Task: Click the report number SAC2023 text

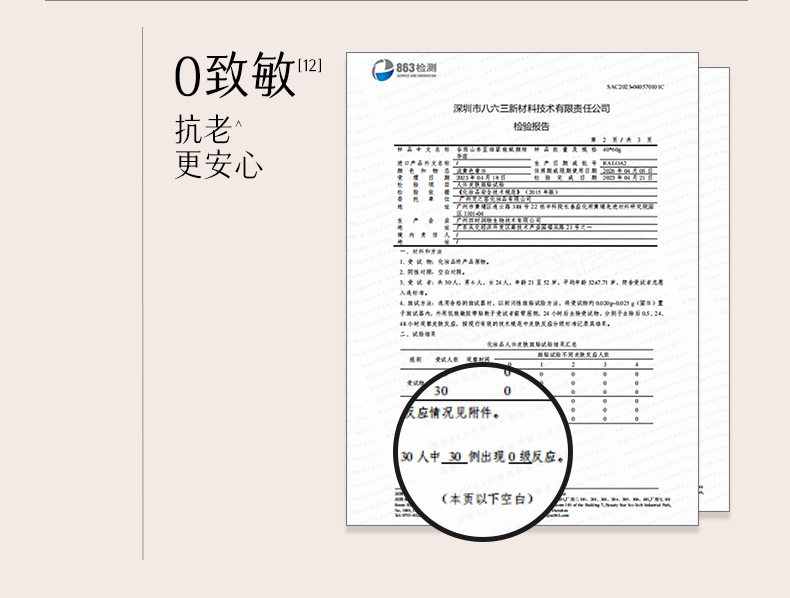Action: click(x=635, y=87)
